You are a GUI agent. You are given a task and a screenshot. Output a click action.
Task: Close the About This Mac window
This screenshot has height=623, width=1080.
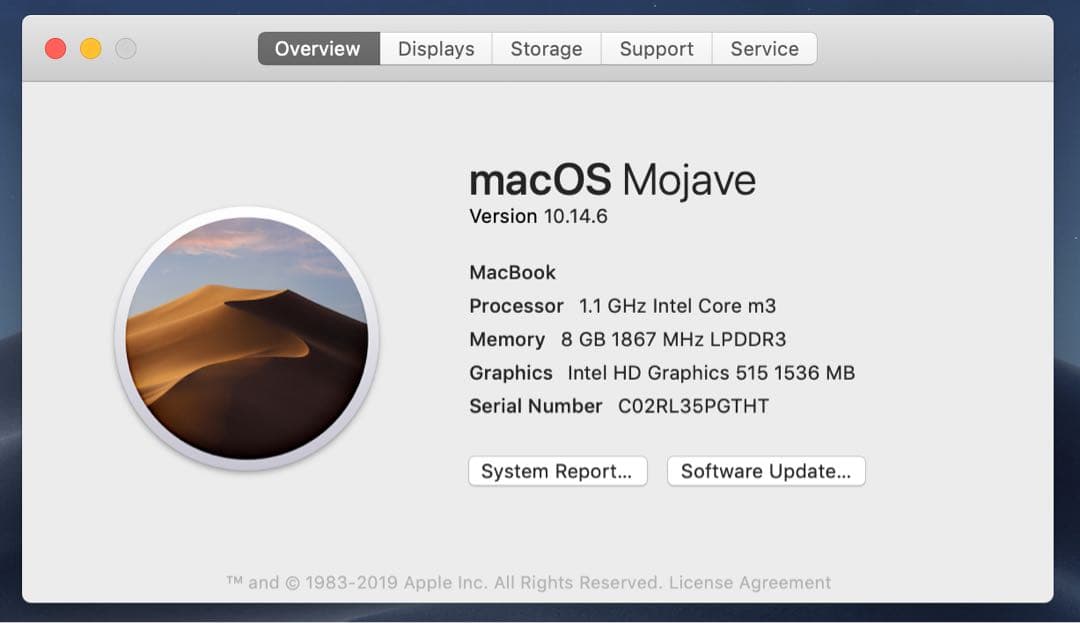point(55,47)
